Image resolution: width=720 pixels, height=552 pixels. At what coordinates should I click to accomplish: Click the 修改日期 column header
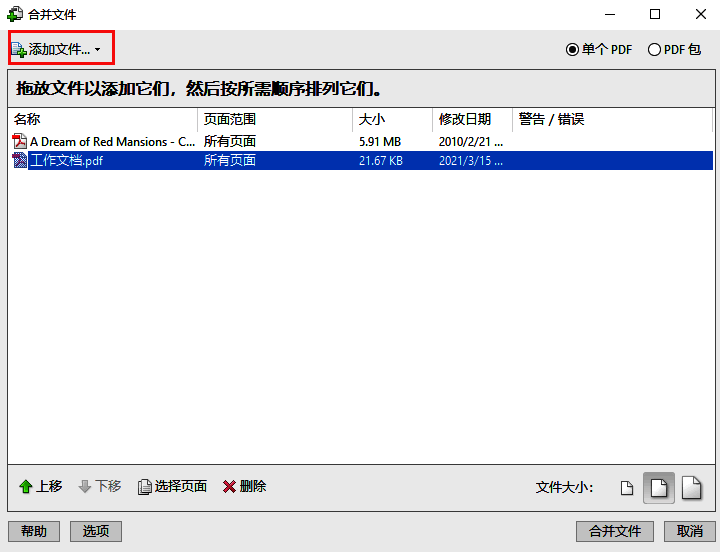point(472,119)
